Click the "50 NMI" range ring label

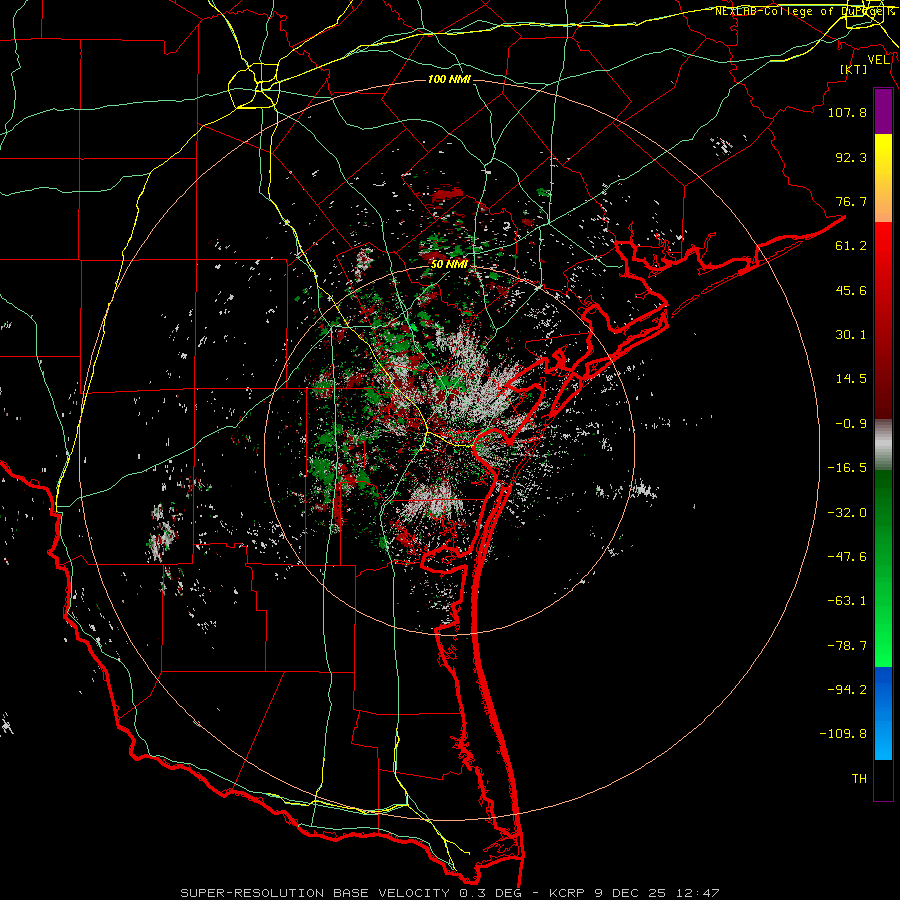449,264
